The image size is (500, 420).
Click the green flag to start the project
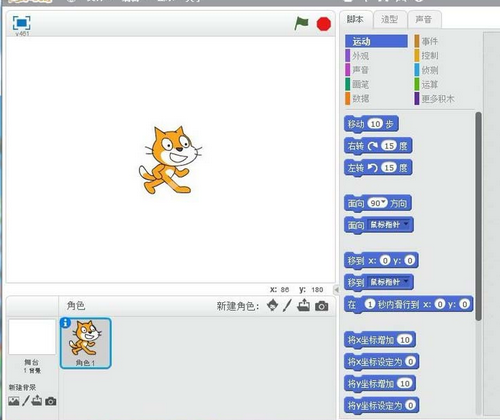click(x=301, y=23)
